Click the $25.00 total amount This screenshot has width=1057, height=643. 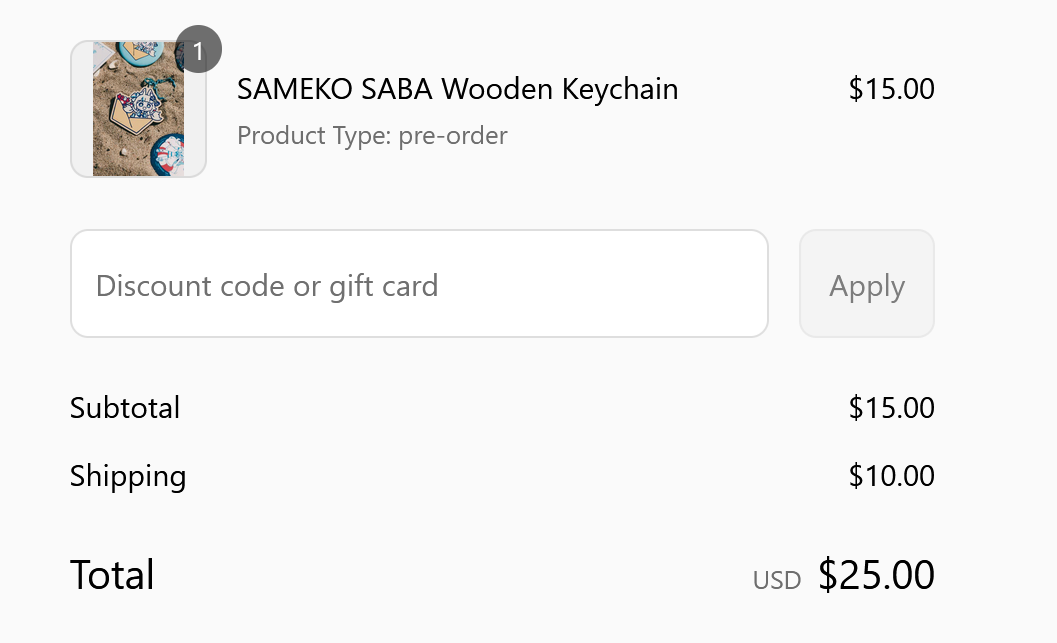(876, 575)
